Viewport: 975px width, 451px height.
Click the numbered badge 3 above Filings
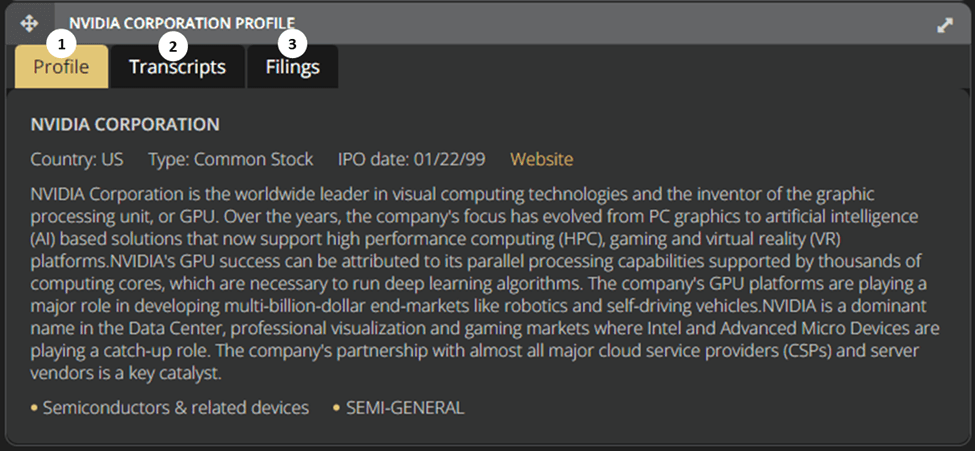tap(293, 44)
